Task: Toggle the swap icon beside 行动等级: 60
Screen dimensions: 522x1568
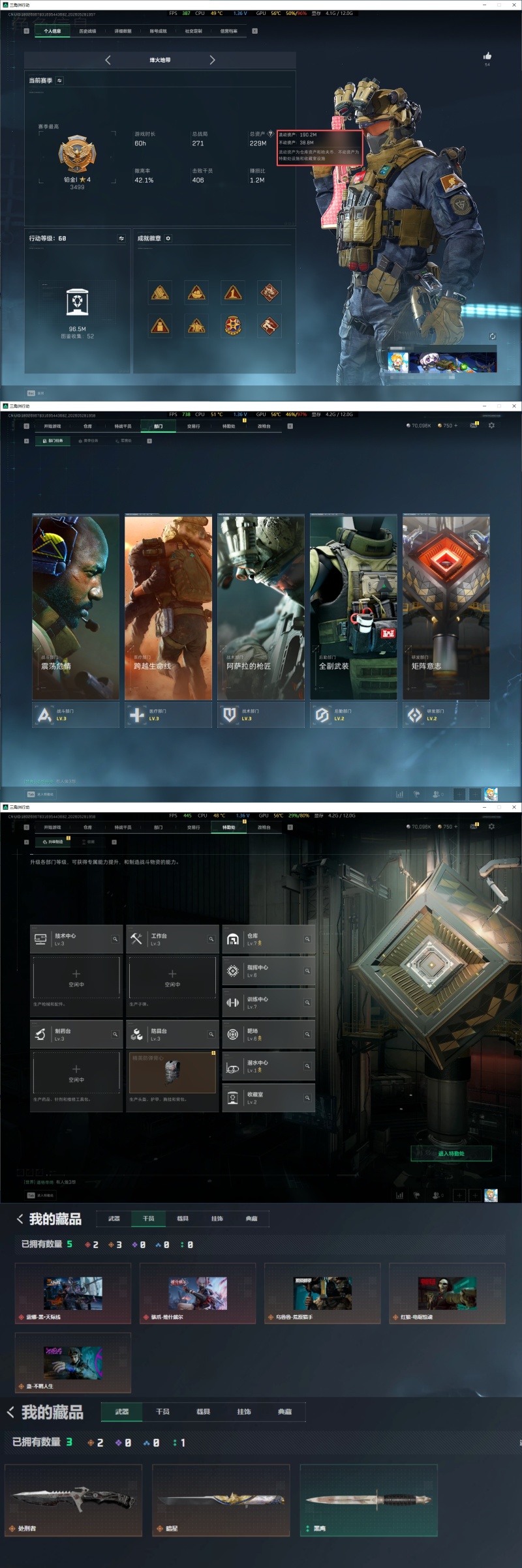Action: [121, 239]
